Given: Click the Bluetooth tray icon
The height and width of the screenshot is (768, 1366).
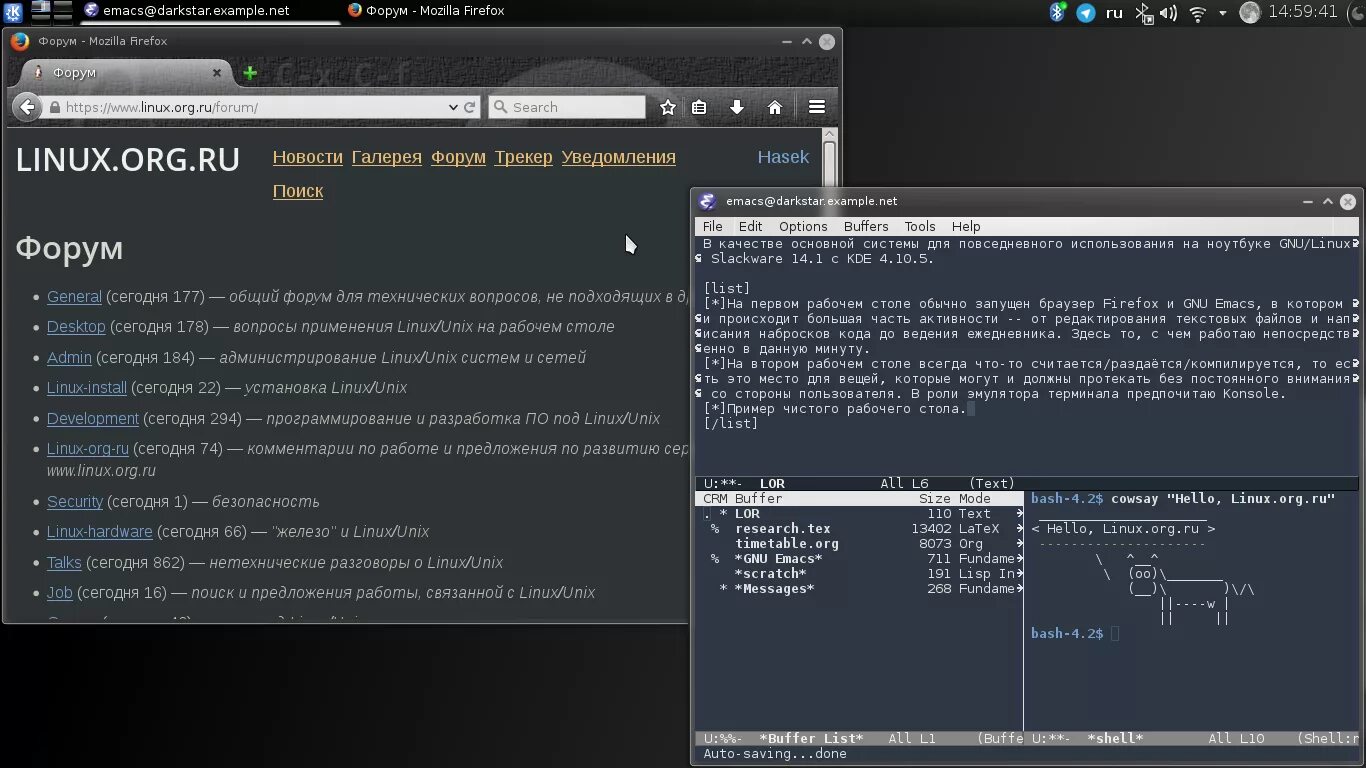Looking at the screenshot, I should (1057, 12).
